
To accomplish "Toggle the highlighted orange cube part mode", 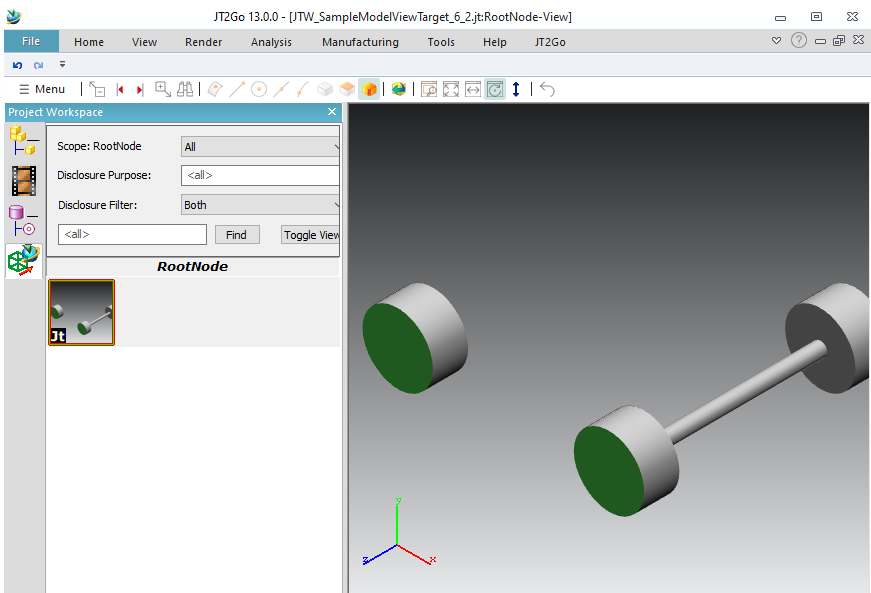I will click(x=369, y=89).
